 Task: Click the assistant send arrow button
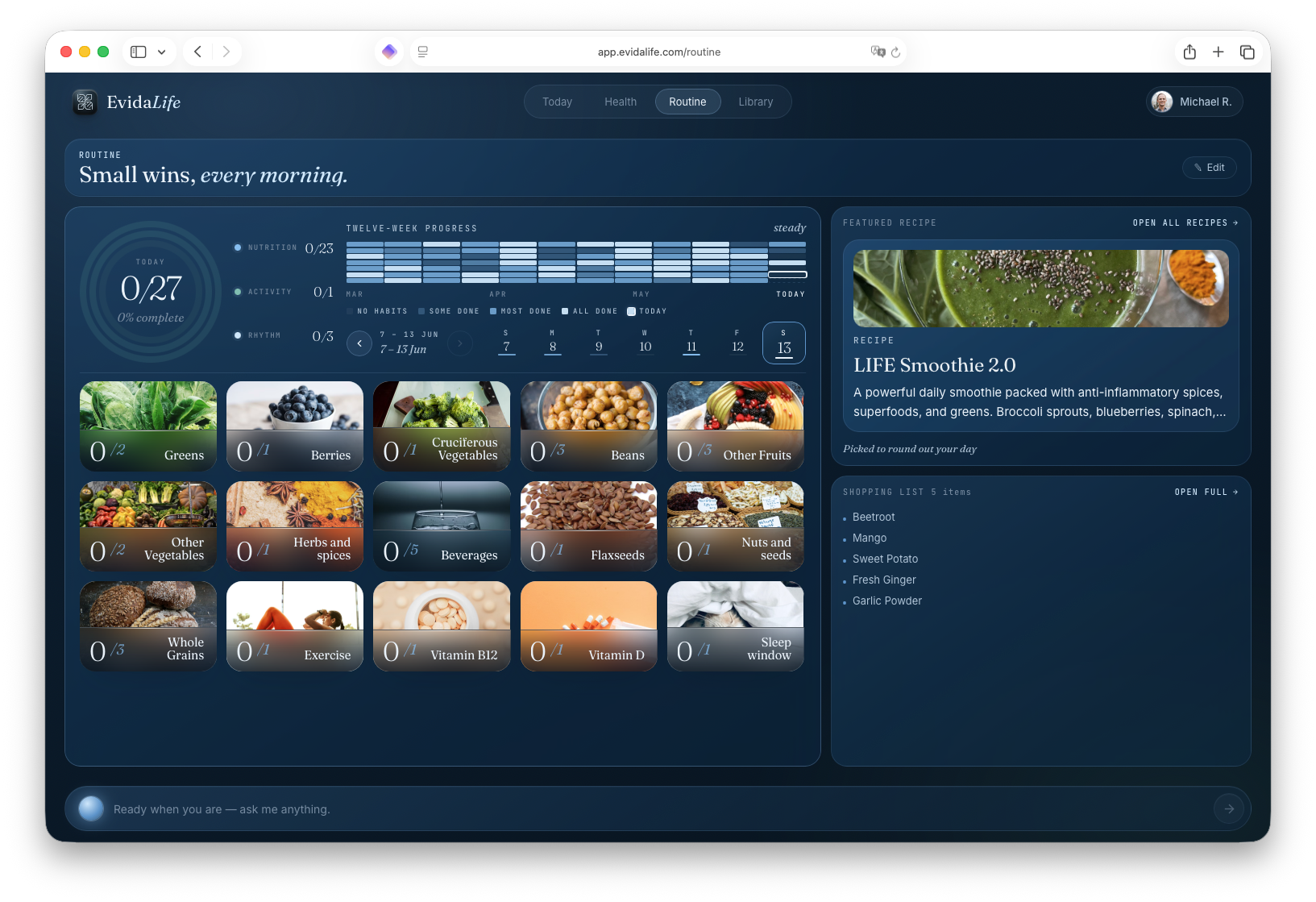1229,808
